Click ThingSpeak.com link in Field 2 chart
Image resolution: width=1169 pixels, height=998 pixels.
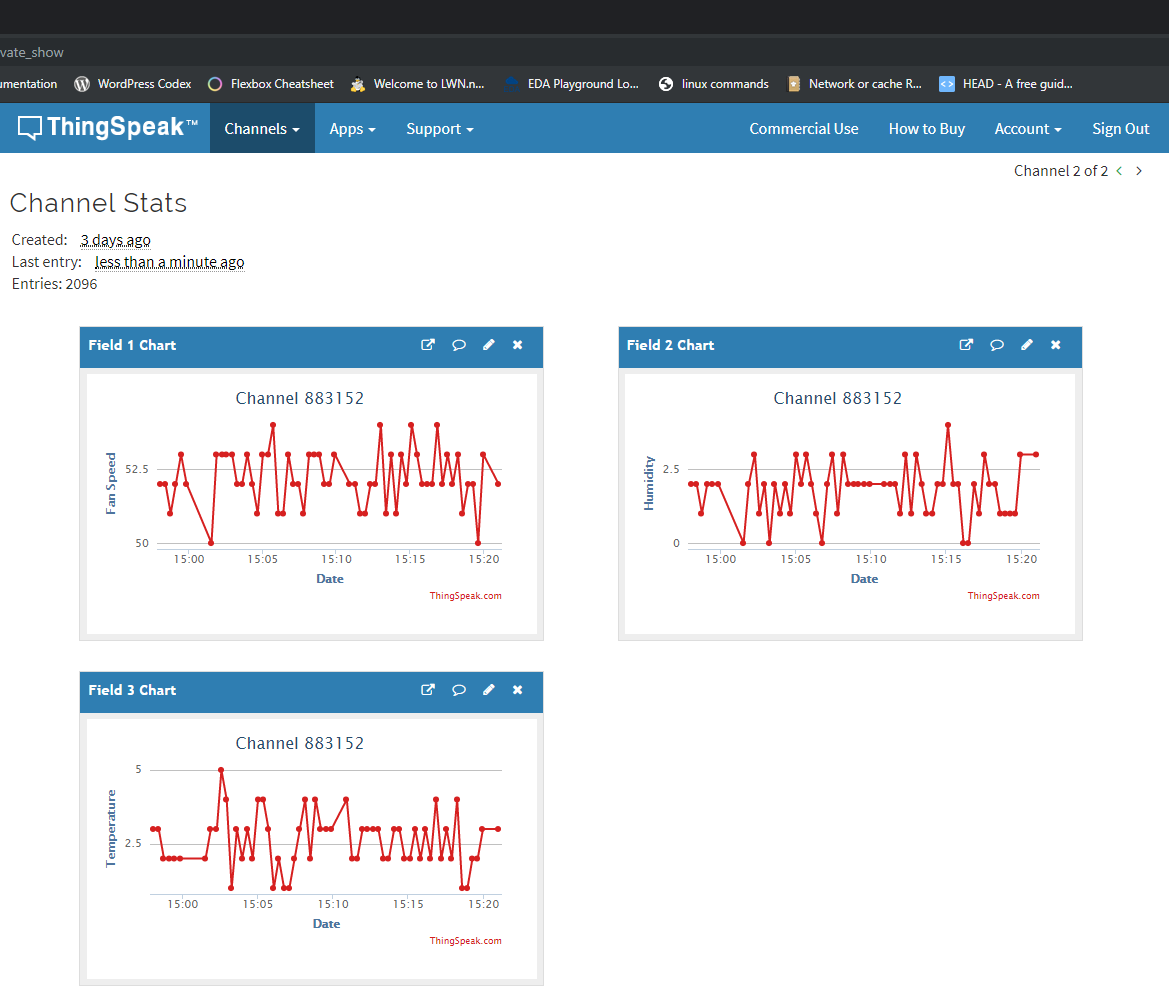tap(1003, 596)
